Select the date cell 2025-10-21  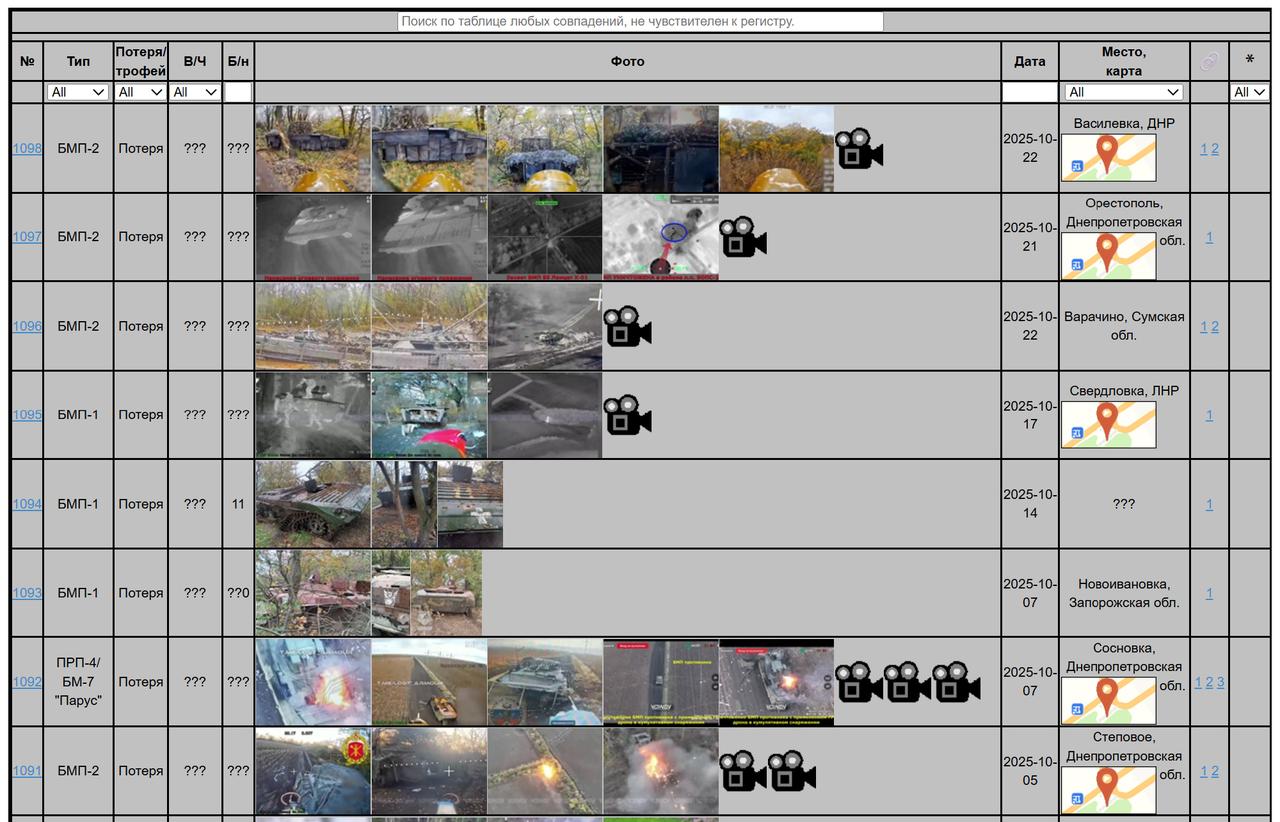[x=1030, y=237]
